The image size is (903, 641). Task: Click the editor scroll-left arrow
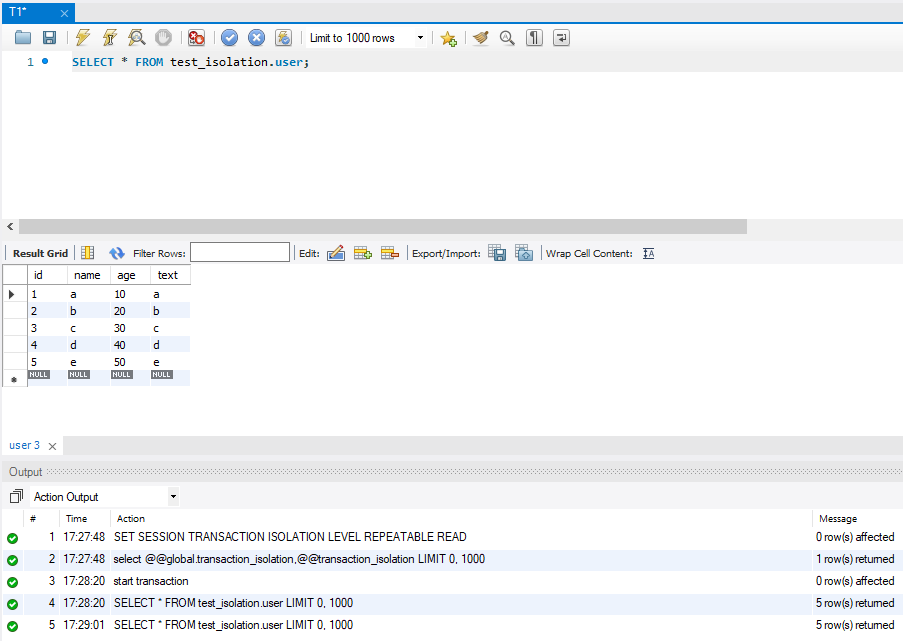pyautogui.click(x=10, y=226)
